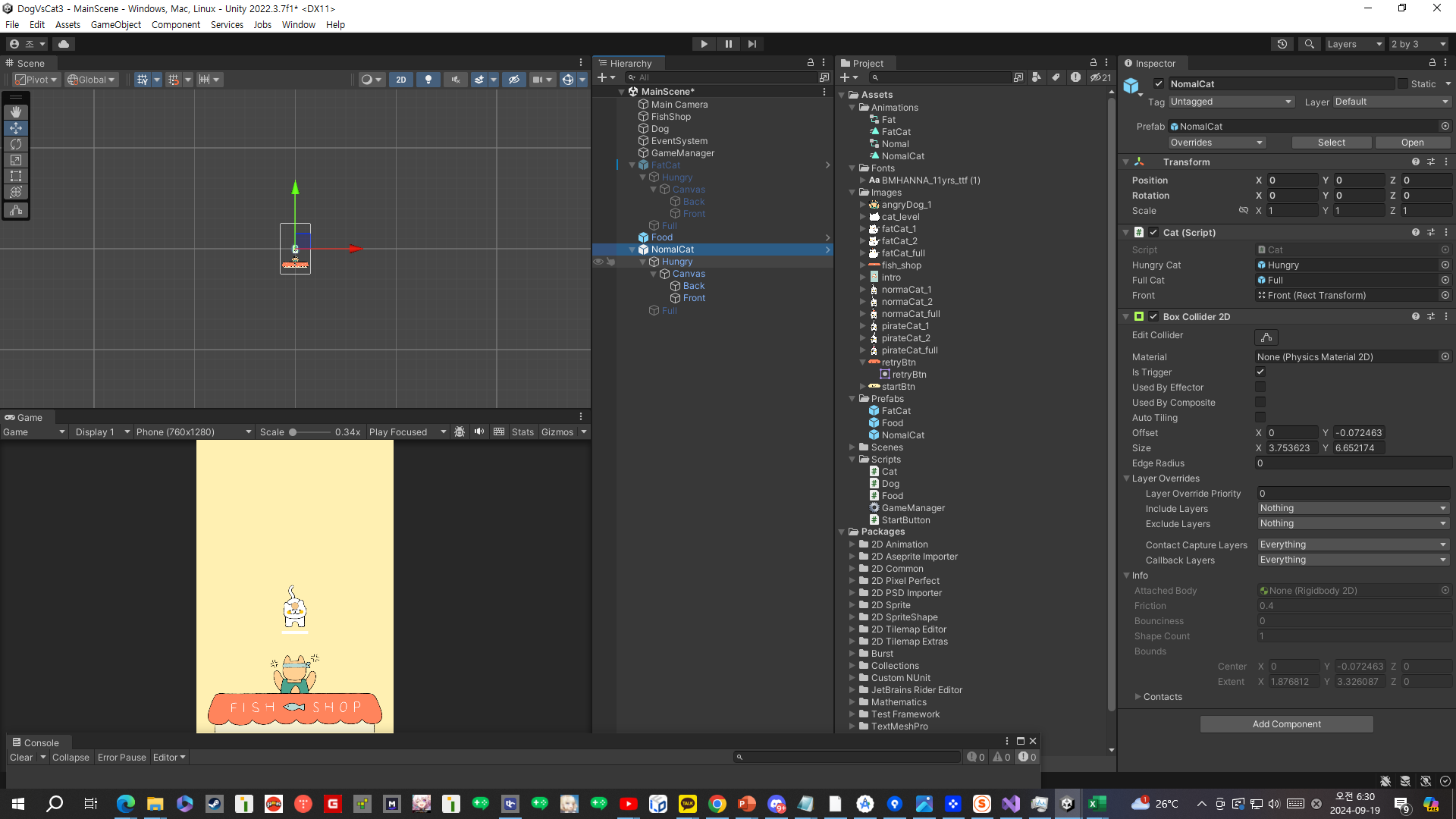The height and width of the screenshot is (819, 1456).
Task: Open the Contact Capture Layers dropdown
Action: pyautogui.click(x=1354, y=545)
